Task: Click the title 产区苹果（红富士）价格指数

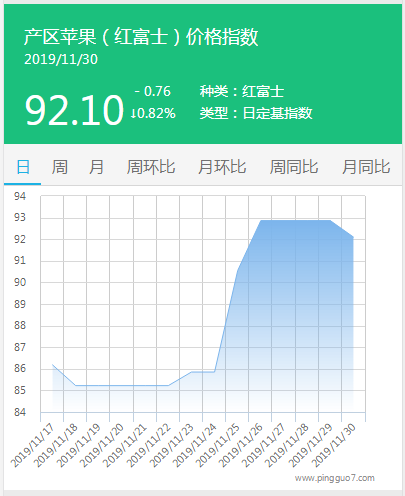Action: (x=141, y=36)
